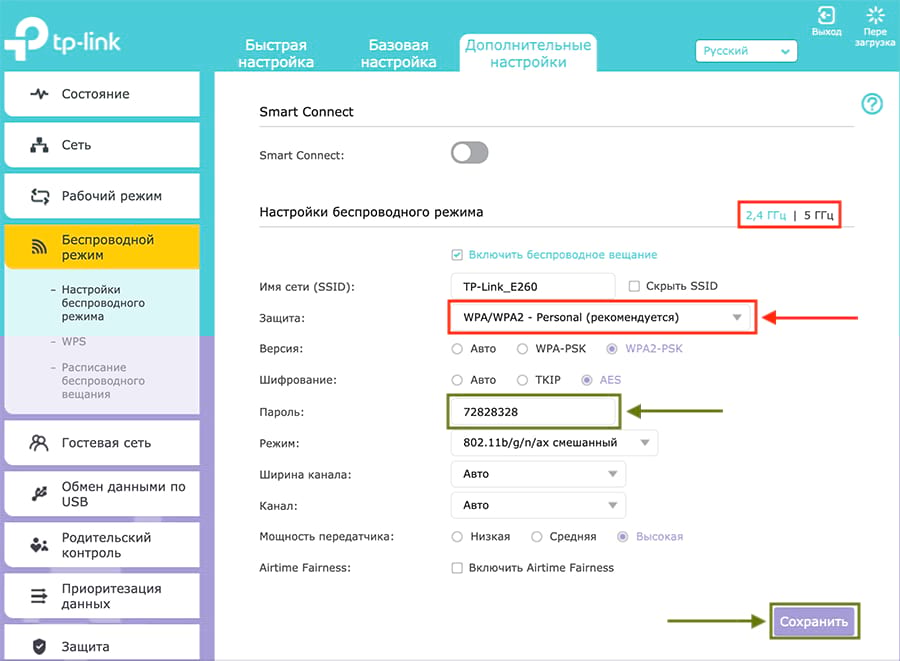The width and height of the screenshot is (900, 661).
Task: Select AES encryption radio
Action: coord(587,380)
